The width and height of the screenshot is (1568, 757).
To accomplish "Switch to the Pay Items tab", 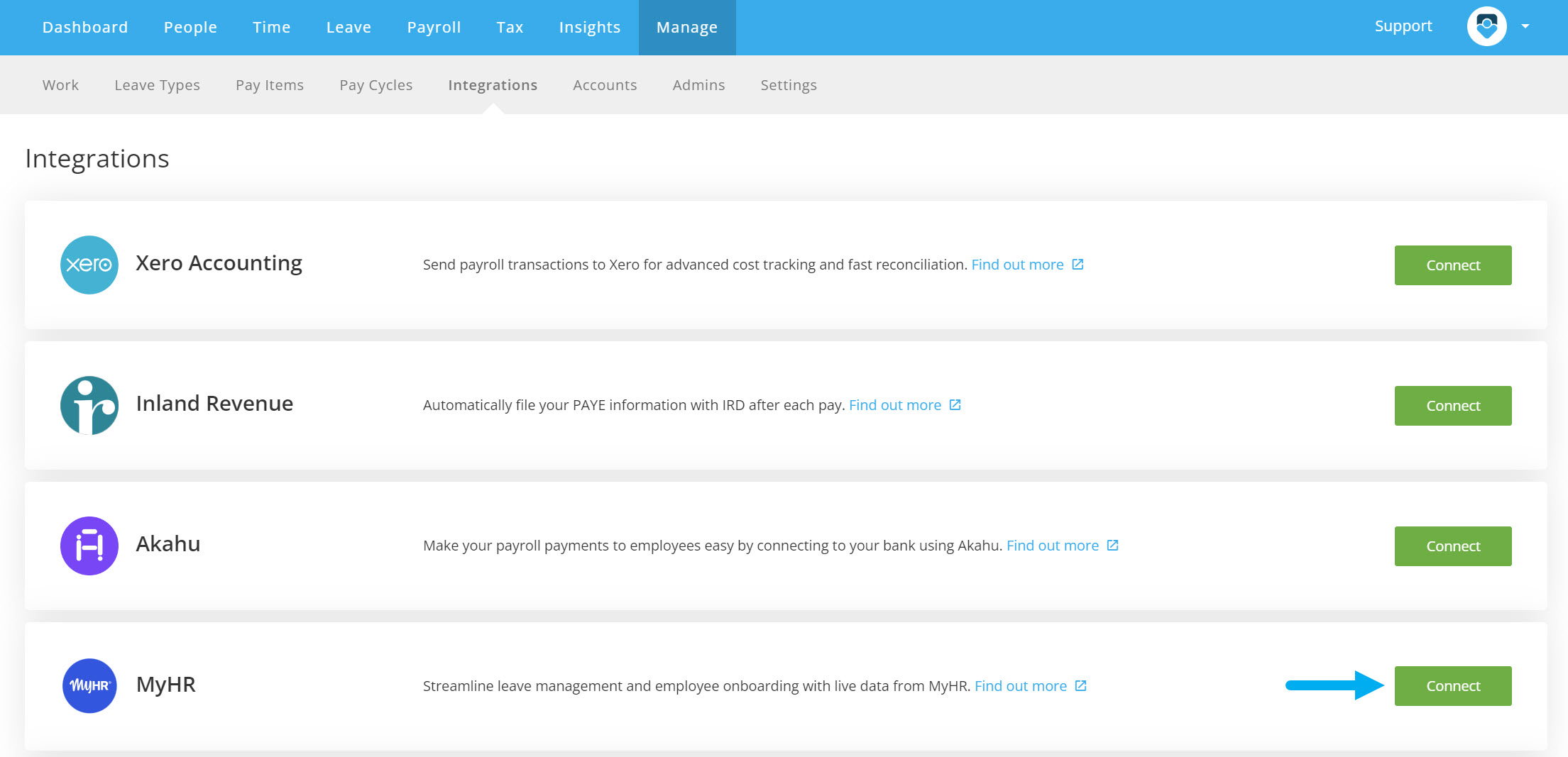I will click(270, 85).
